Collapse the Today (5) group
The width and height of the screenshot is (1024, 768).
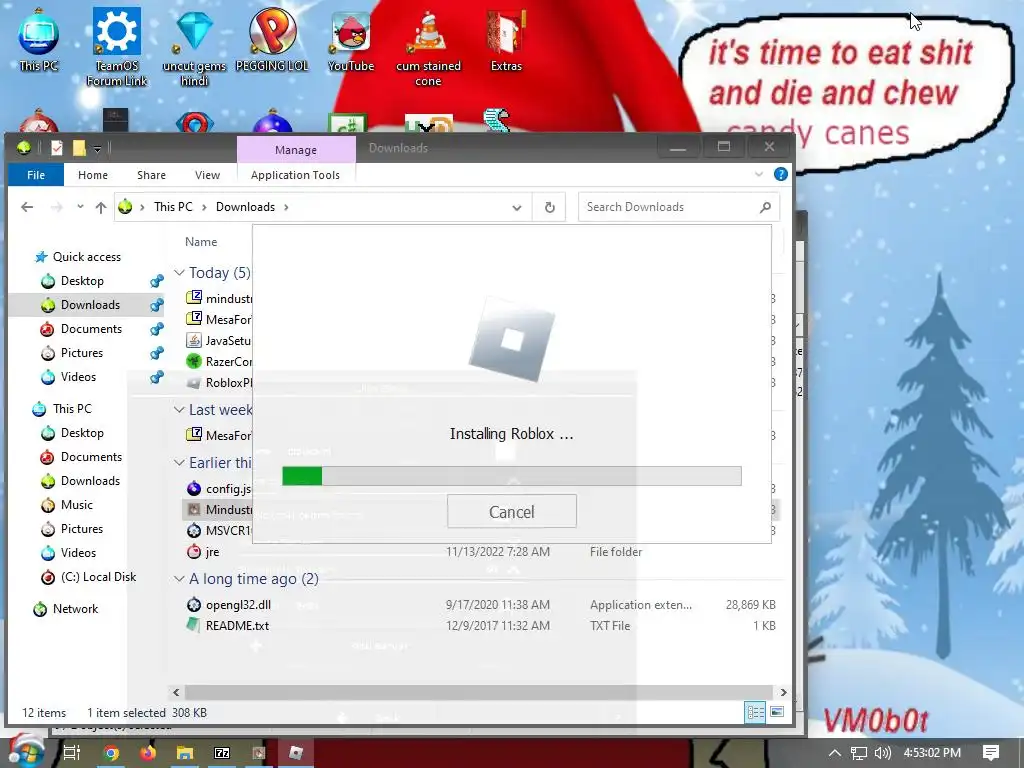(x=179, y=272)
